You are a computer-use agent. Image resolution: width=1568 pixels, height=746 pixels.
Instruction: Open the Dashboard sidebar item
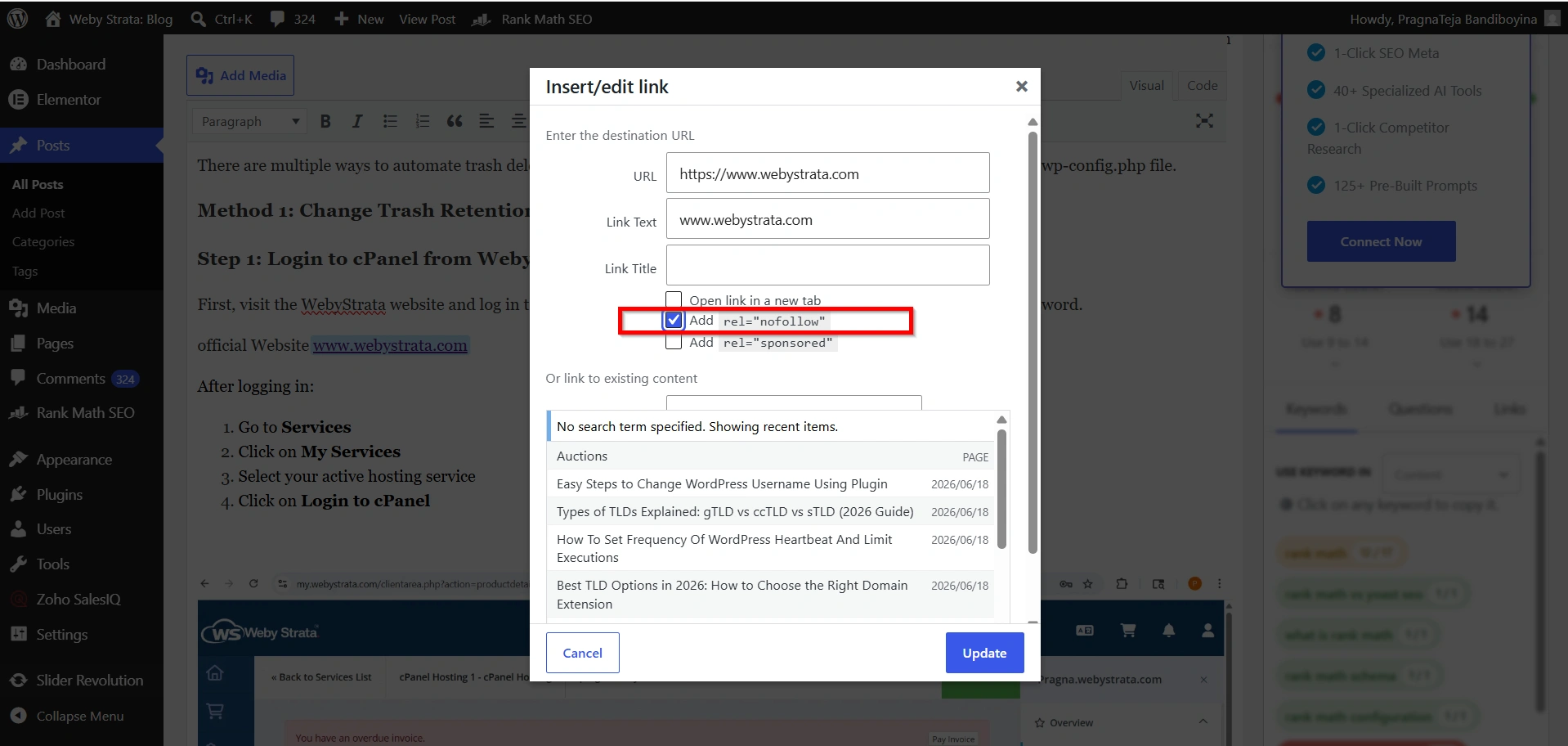pos(82,64)
